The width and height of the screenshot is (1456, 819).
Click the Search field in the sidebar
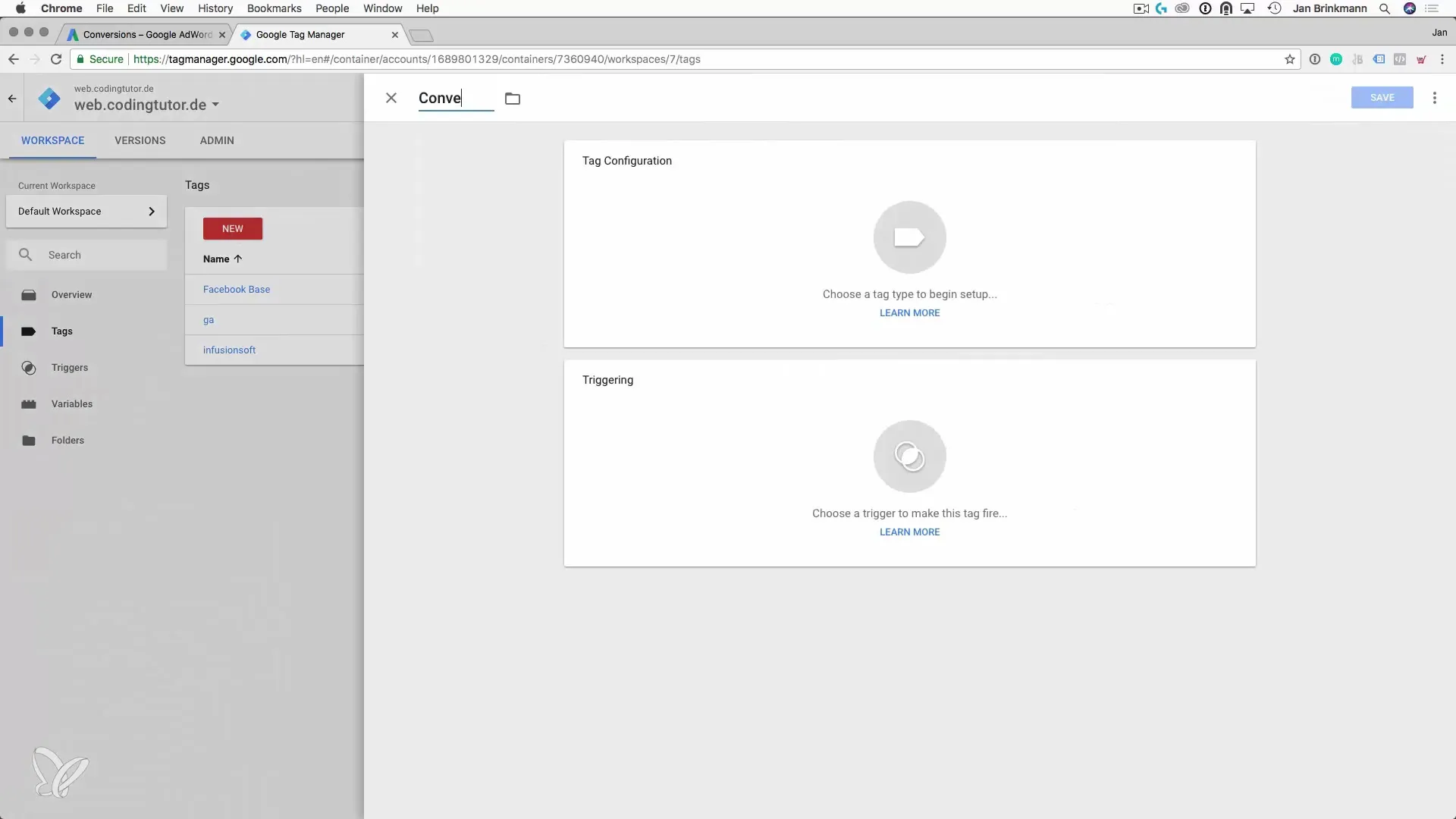[86, 256]
